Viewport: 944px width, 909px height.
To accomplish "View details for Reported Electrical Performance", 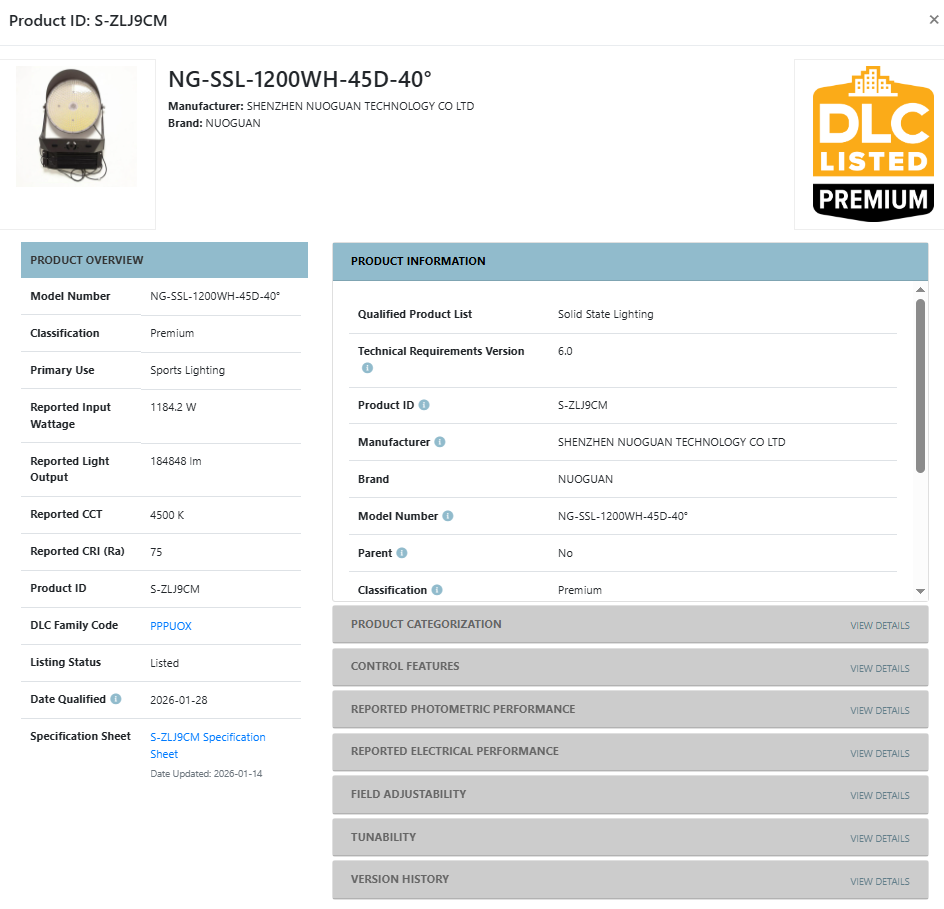I will (x=879, y=753).
